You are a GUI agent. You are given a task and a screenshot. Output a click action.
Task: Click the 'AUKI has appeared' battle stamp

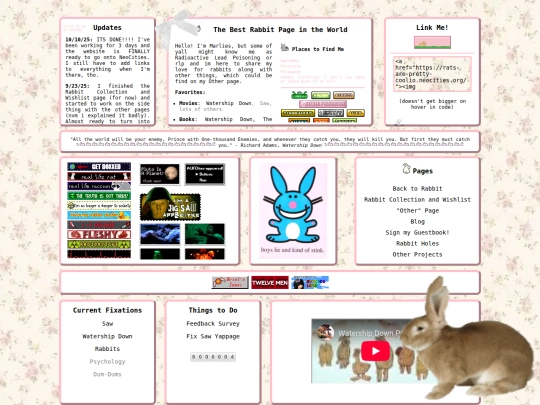point(205,174)
